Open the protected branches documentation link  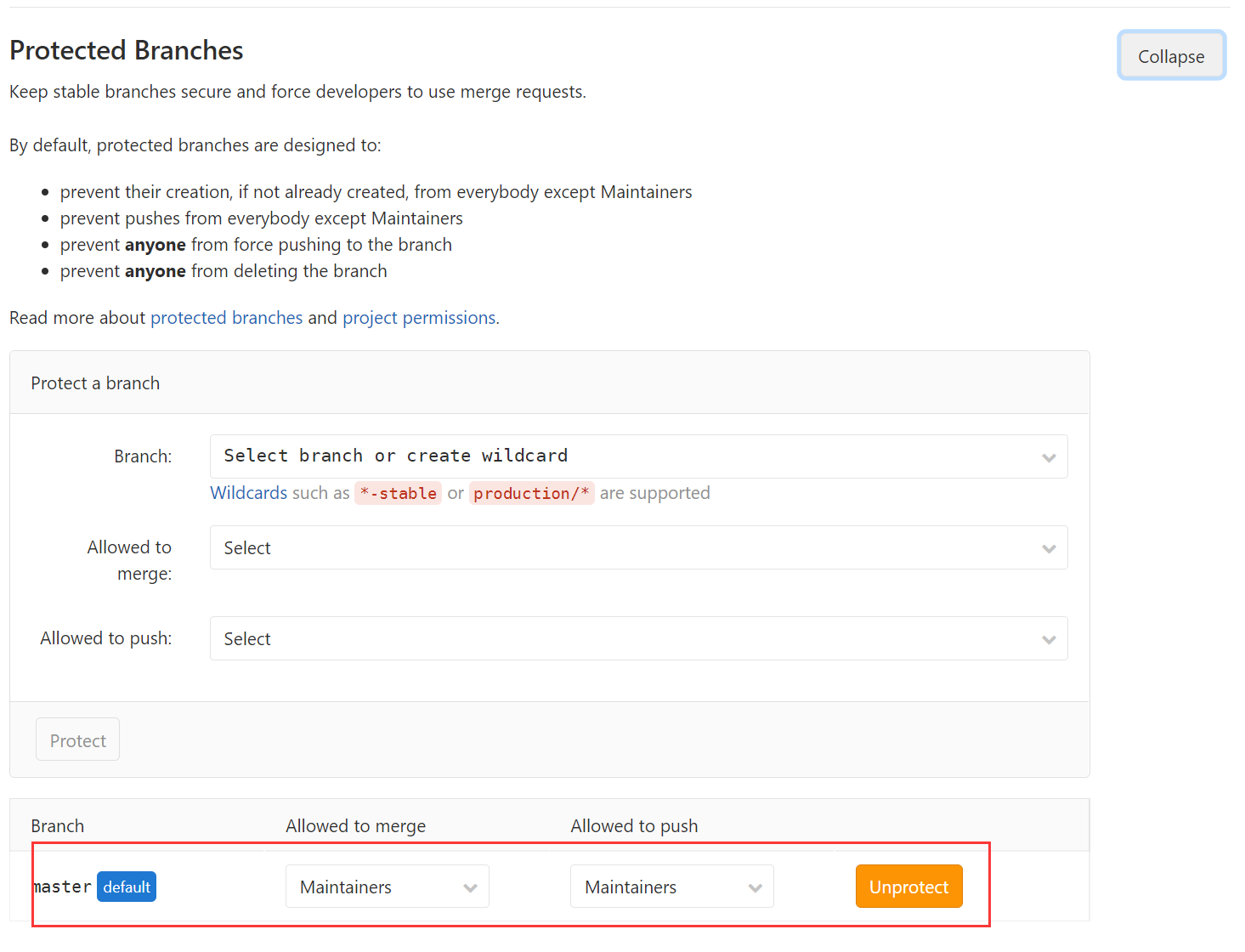point(226,318)
